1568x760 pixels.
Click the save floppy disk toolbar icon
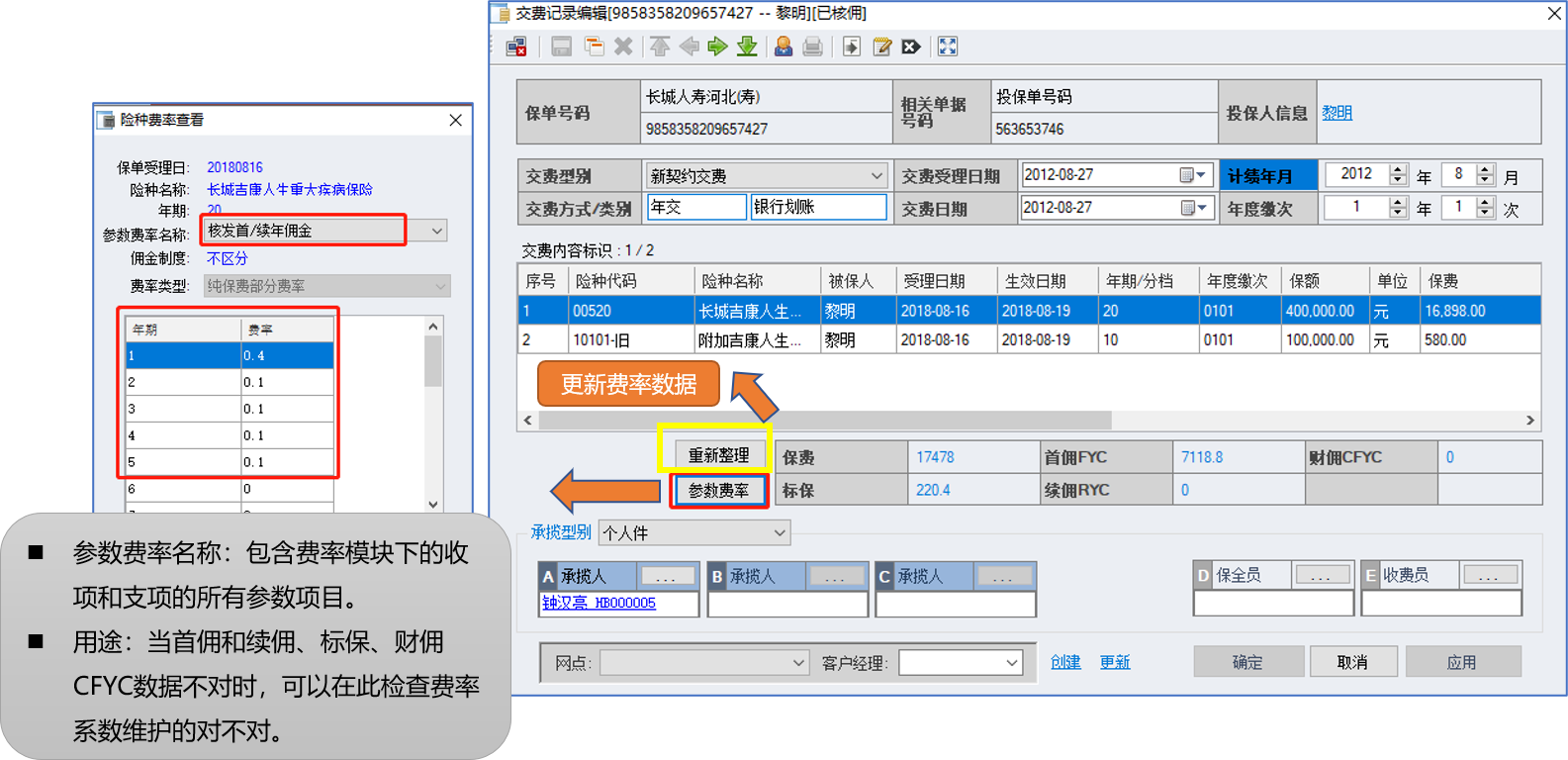tap(561, 47)
